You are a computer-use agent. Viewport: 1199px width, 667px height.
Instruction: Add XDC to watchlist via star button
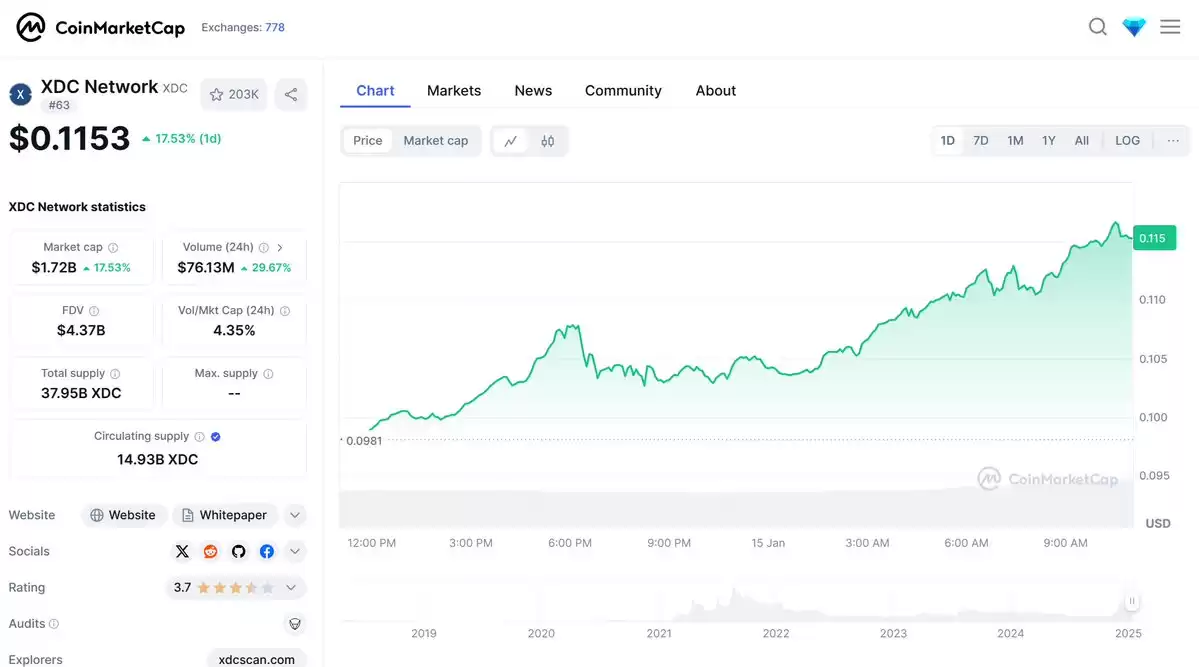point(234,94)
